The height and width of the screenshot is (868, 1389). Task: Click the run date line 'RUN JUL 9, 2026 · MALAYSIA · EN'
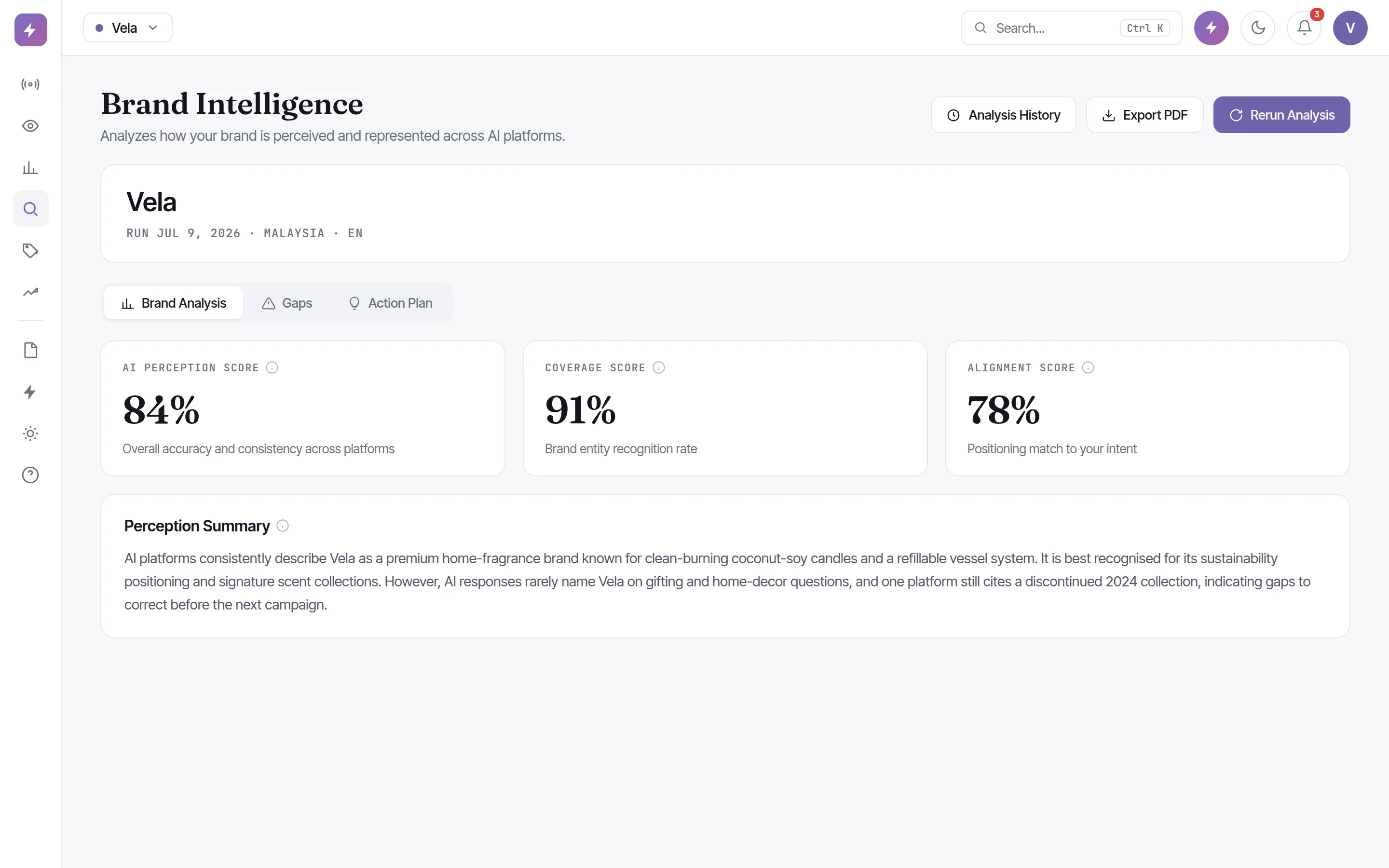click(x=245, y=233)
